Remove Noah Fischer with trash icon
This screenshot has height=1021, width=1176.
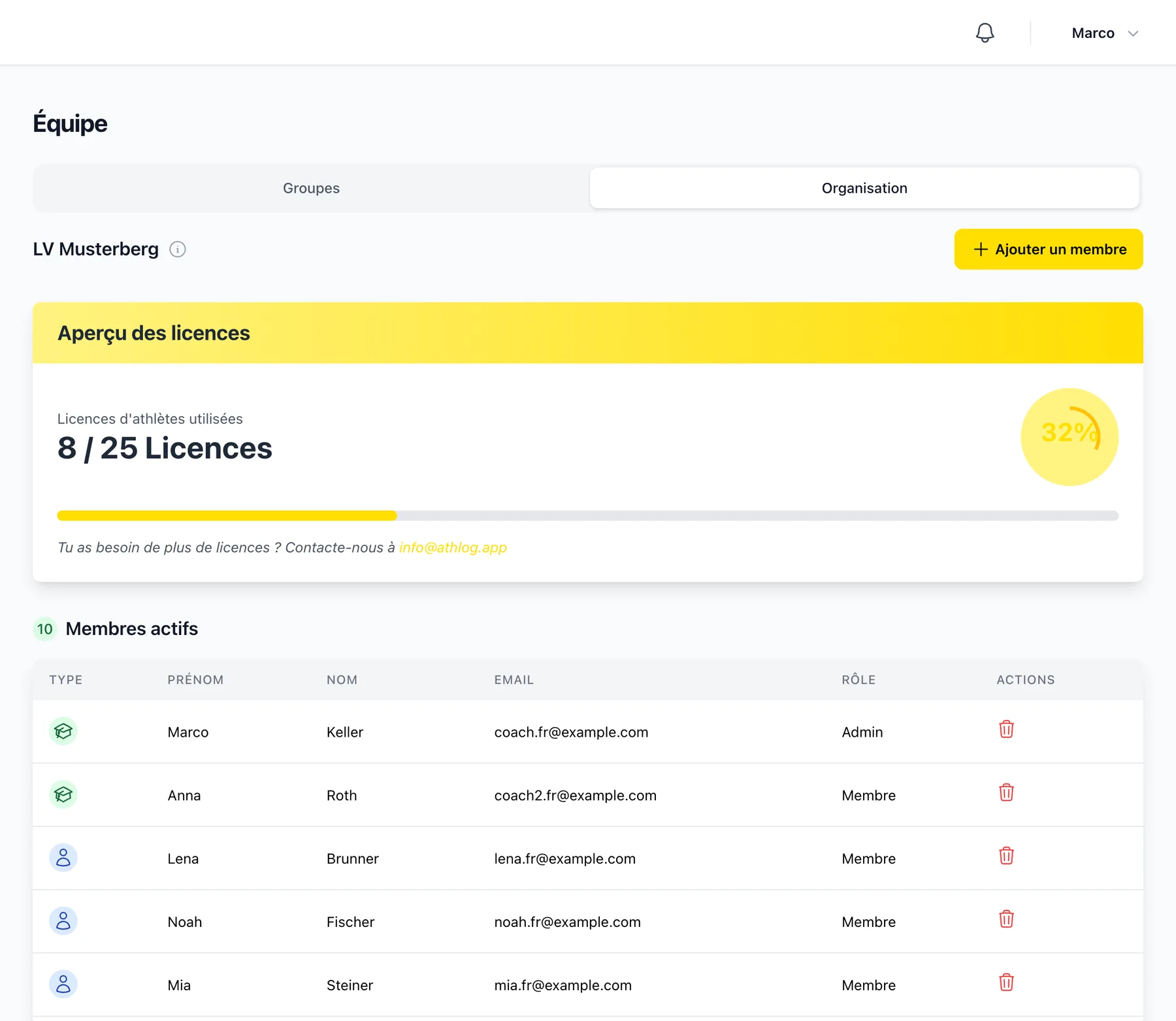coord(1006,919)
